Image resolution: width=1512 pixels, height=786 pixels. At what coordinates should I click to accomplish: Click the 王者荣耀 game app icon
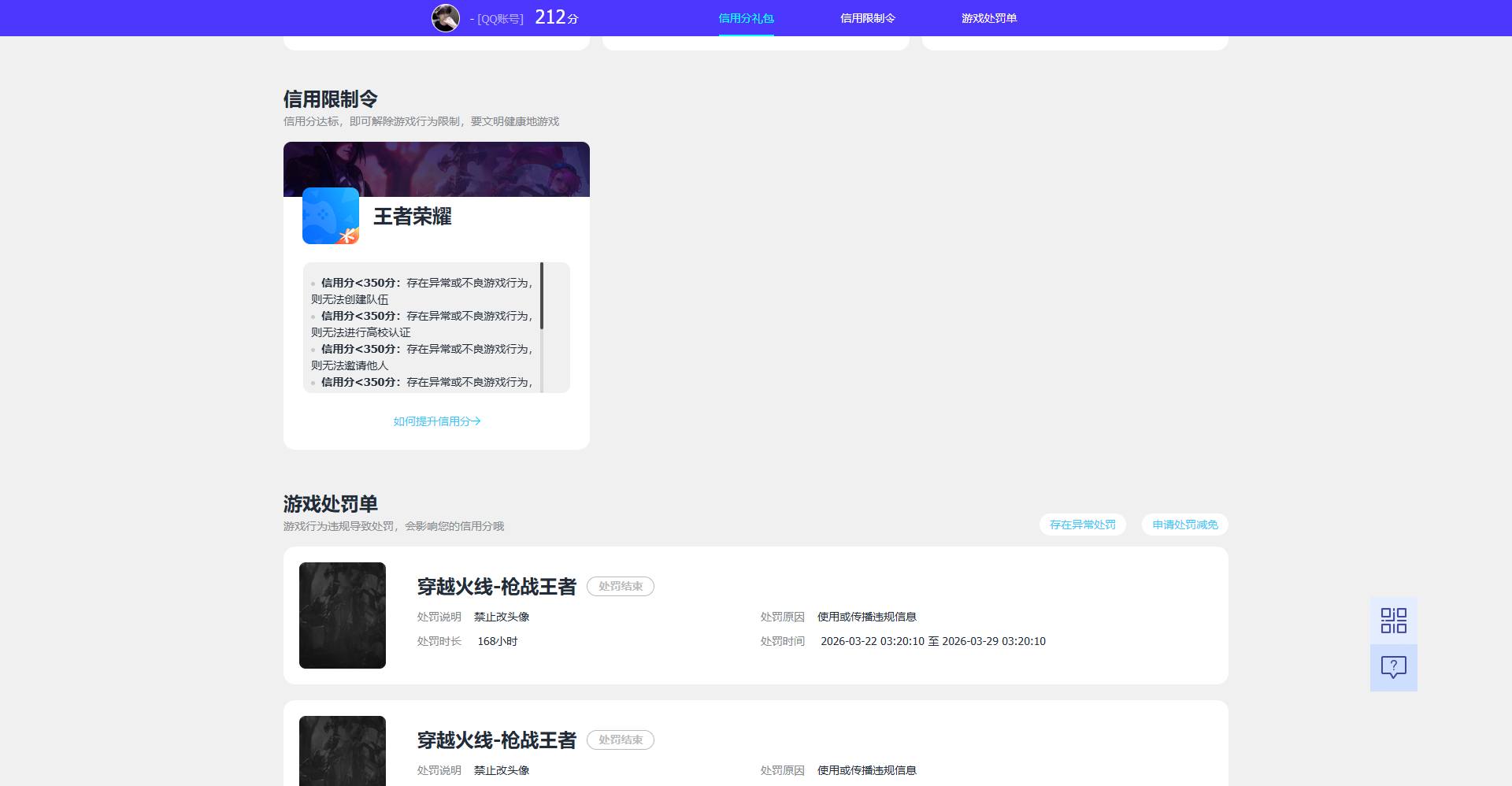[331, 216]
